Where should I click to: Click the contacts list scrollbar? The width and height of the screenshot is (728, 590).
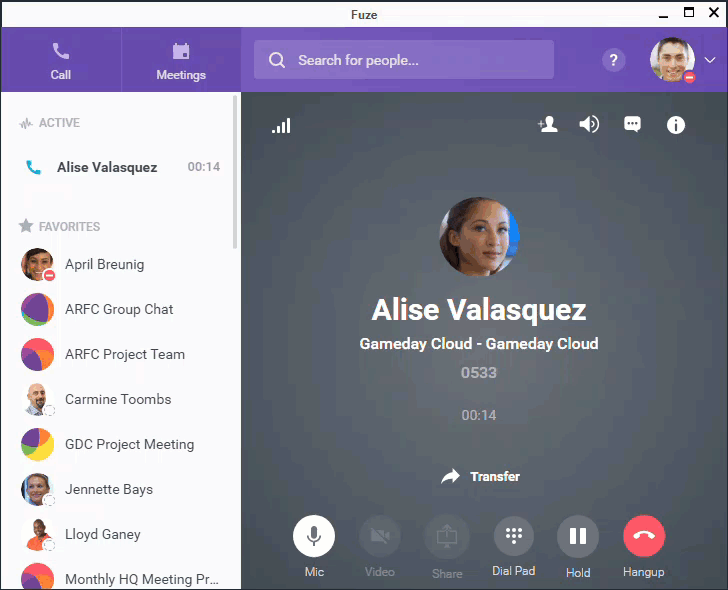pyautogui.click(x=235, y=172)
